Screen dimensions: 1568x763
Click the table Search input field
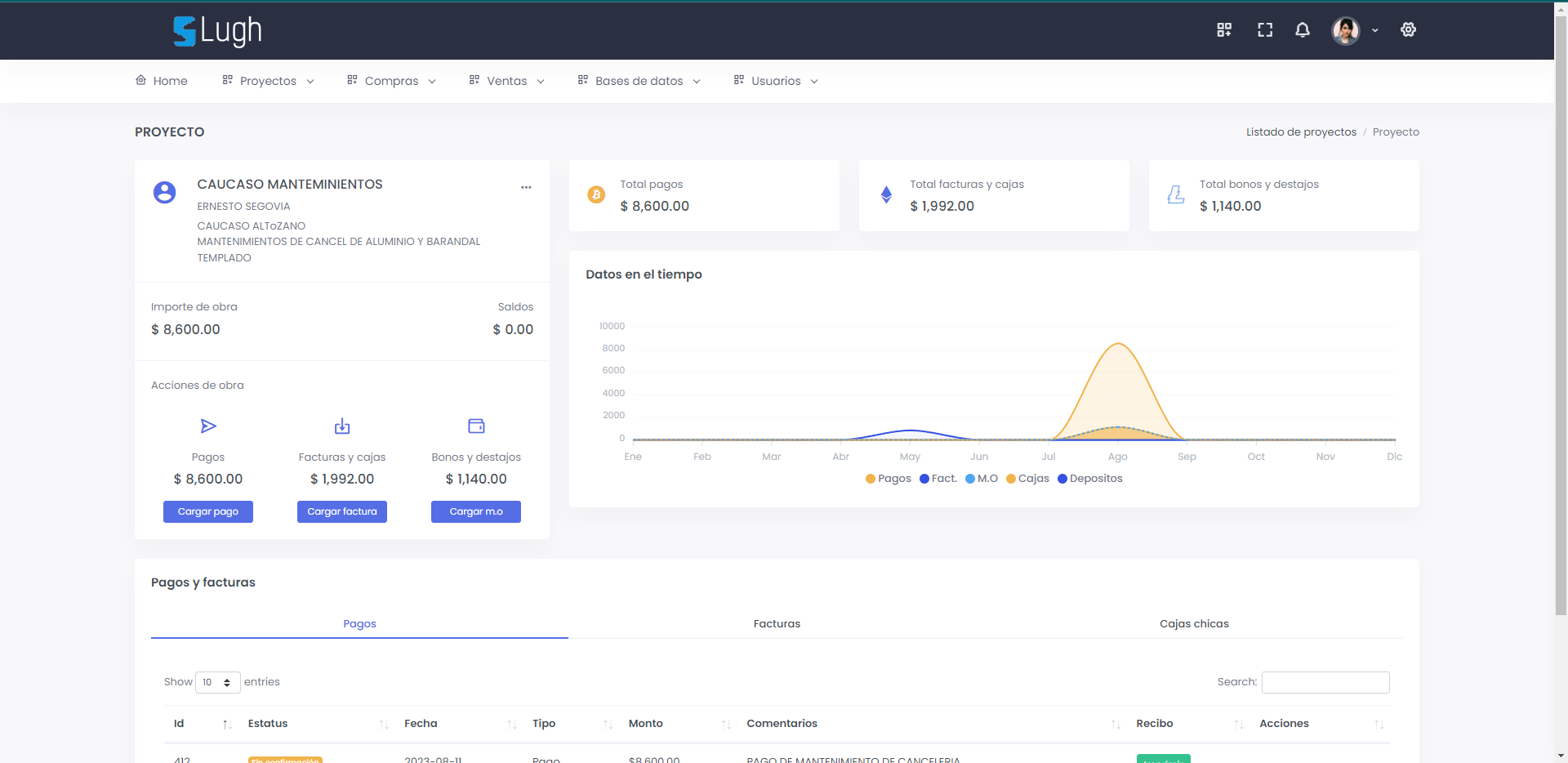pos(1325,682)
